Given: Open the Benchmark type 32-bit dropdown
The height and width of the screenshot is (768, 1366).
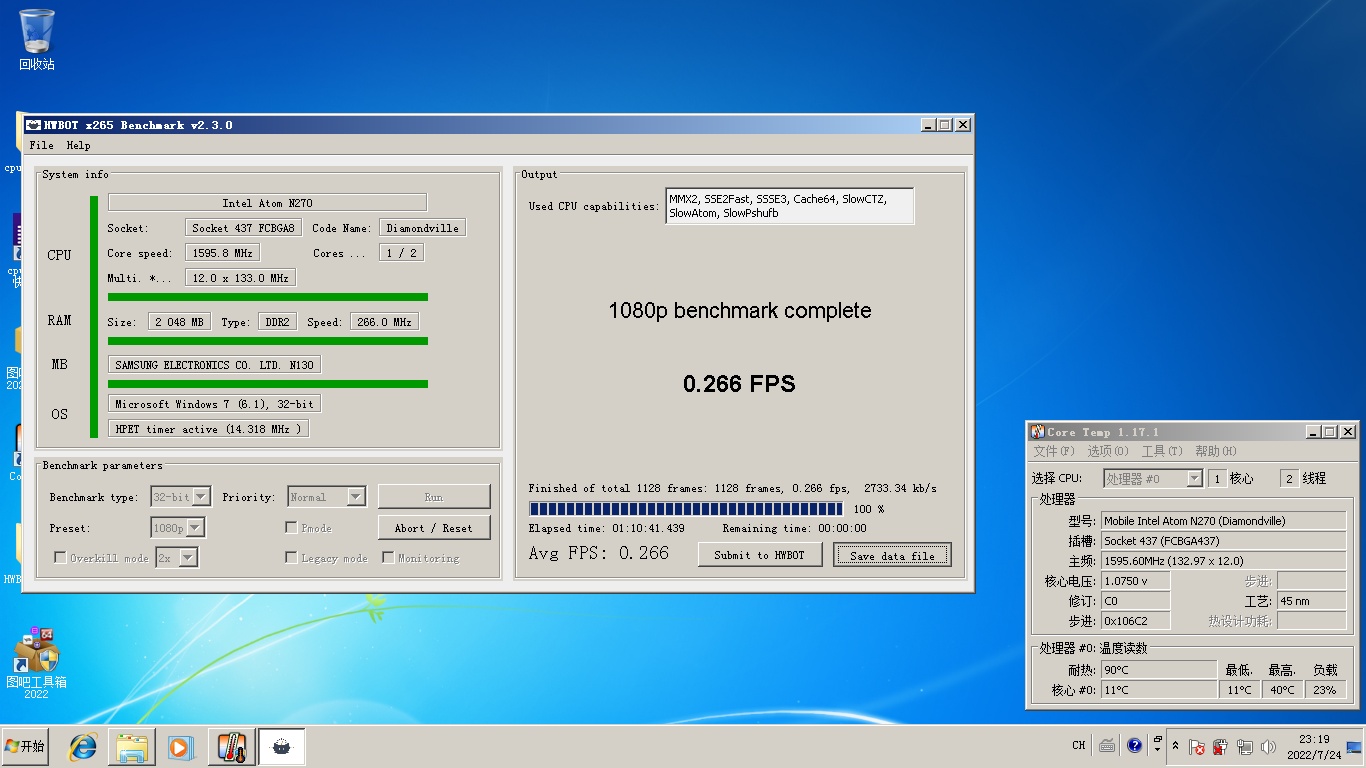Looking at the screenshot, I should coord(180,496).
